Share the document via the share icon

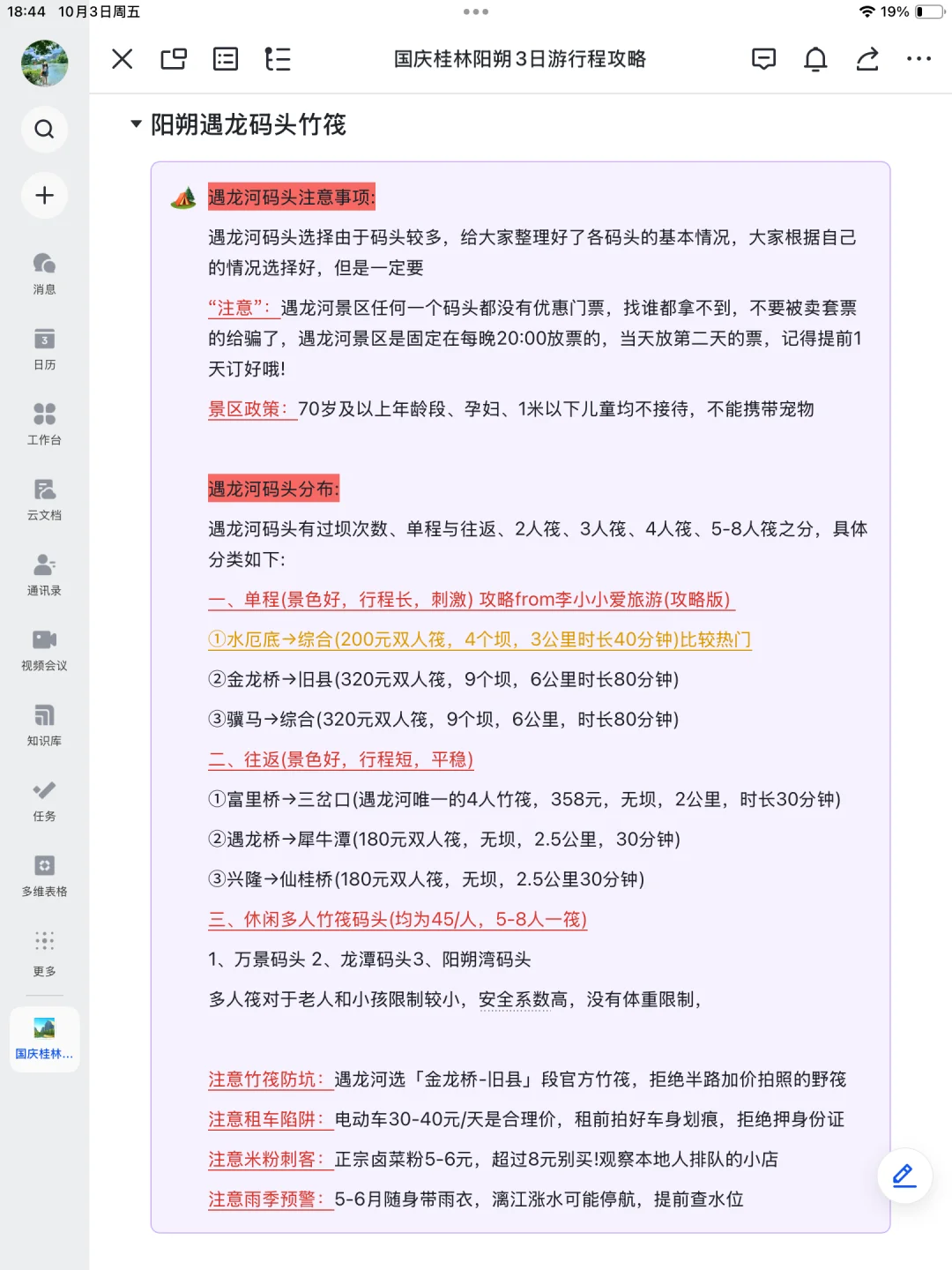pos(866,59)
